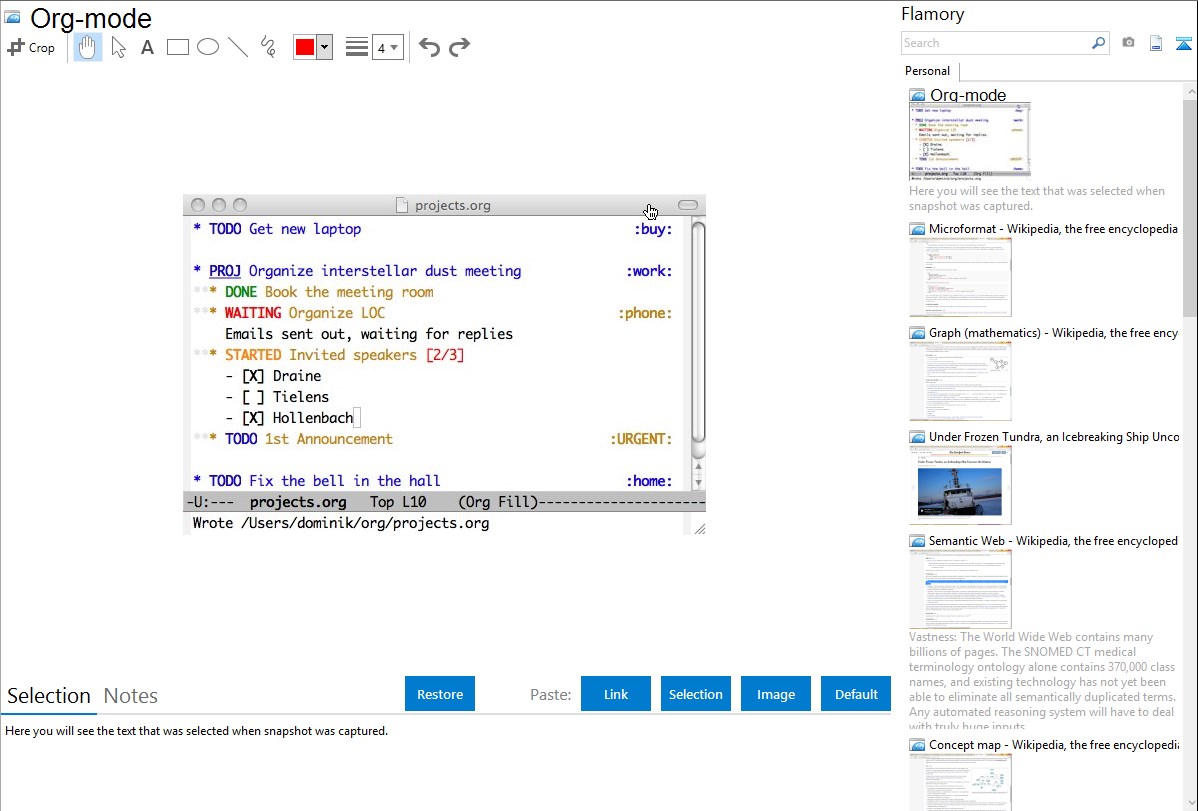Click the blue arrow icon beside the page icon

click(x=1183, y=43)
